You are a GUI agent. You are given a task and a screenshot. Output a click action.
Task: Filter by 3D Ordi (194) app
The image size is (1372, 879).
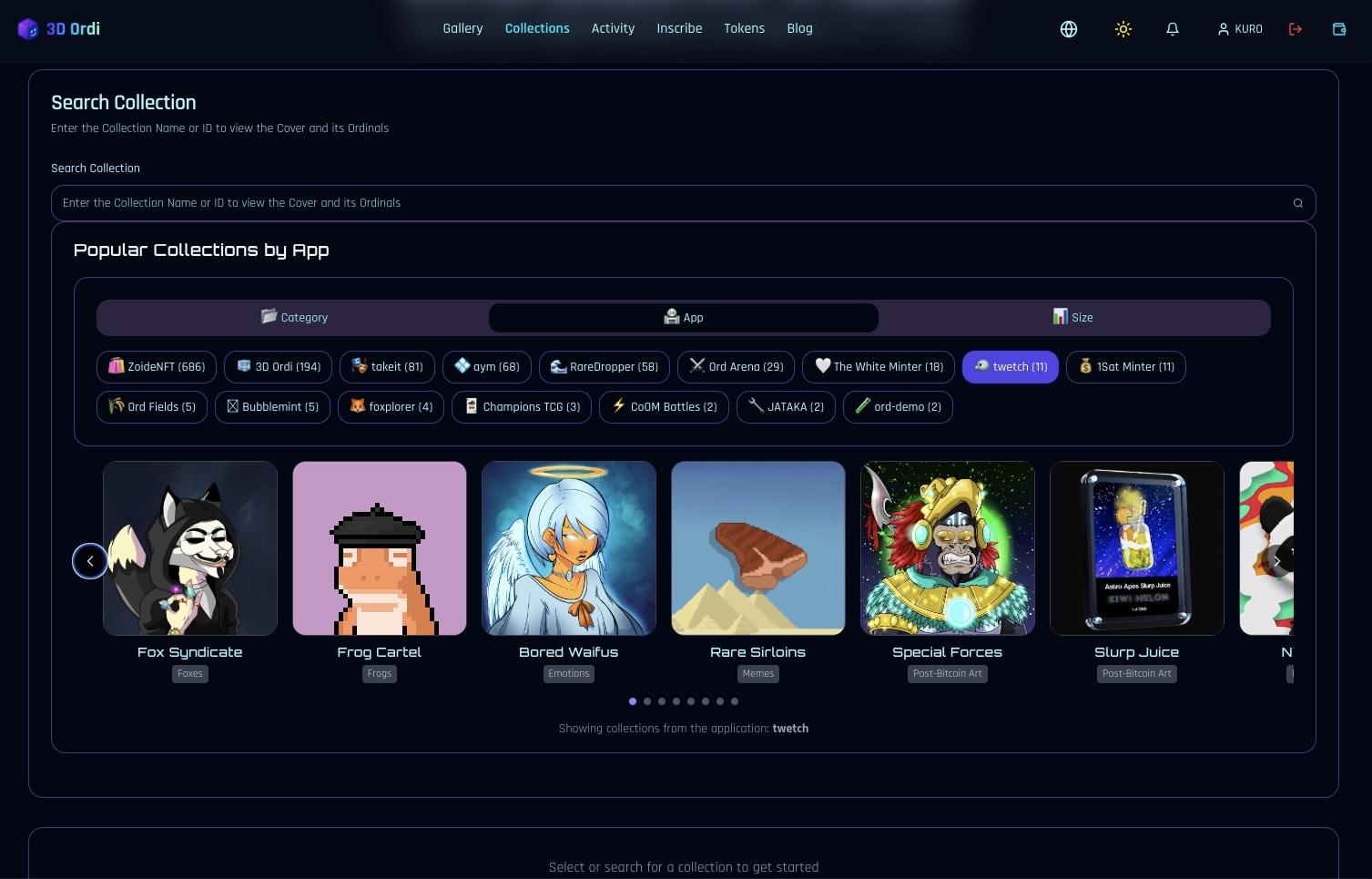pyautogui.click(x=278, y=367)
